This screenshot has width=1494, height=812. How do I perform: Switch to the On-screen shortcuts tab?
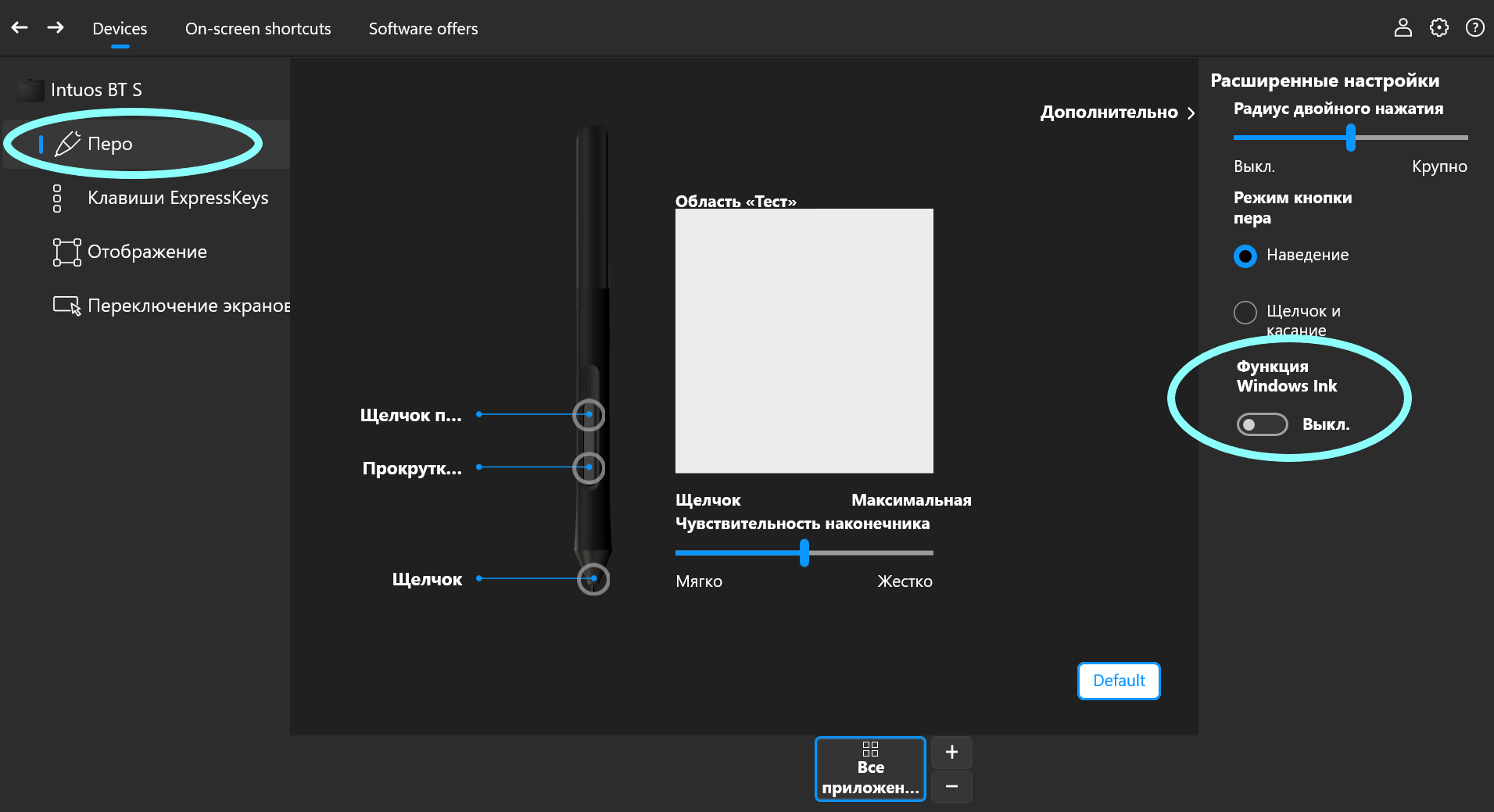coord(258,28)
